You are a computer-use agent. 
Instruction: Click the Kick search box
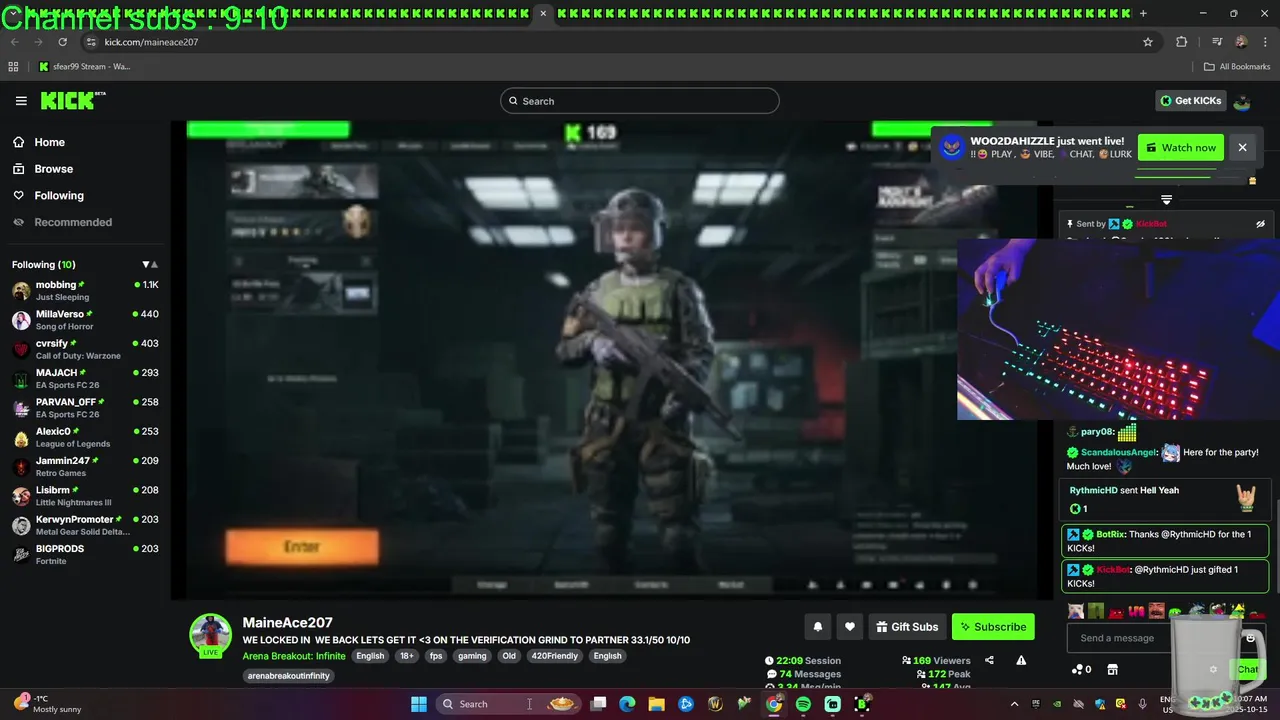point(640,101)
